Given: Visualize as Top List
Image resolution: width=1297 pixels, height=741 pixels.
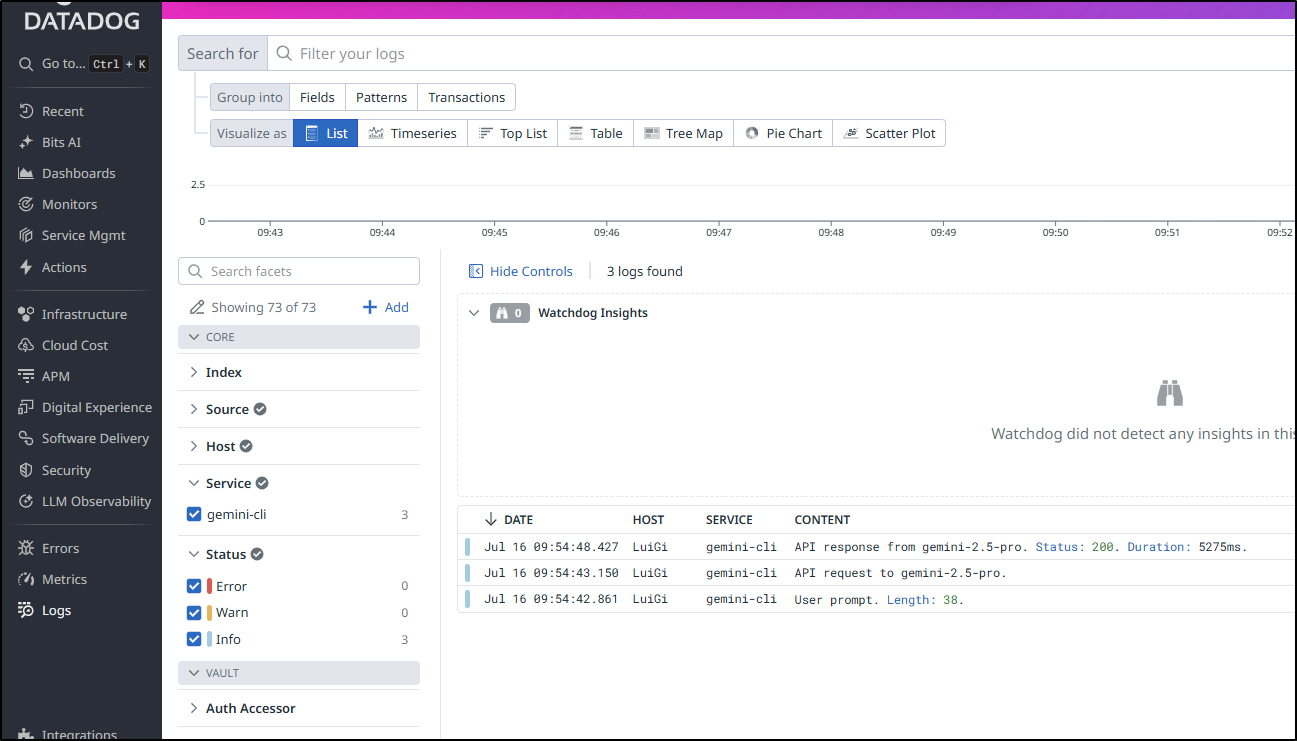Looking at the screenshot, I should (x=513, y=133).
